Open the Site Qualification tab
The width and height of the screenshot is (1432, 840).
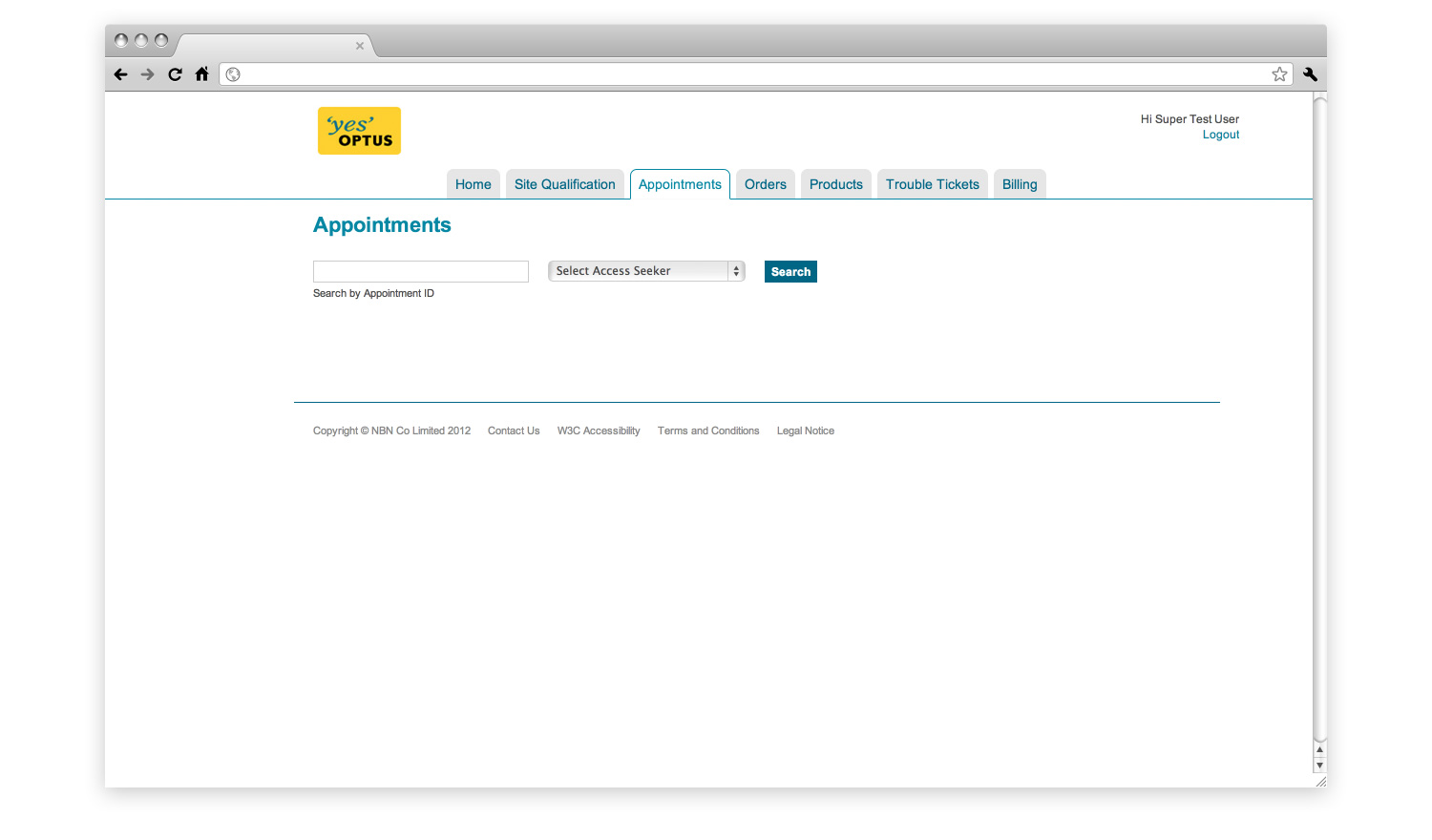(565, 184)
